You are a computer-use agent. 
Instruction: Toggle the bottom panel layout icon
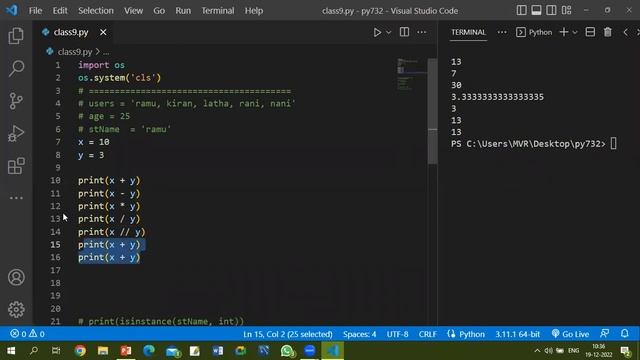pos(536,11)
